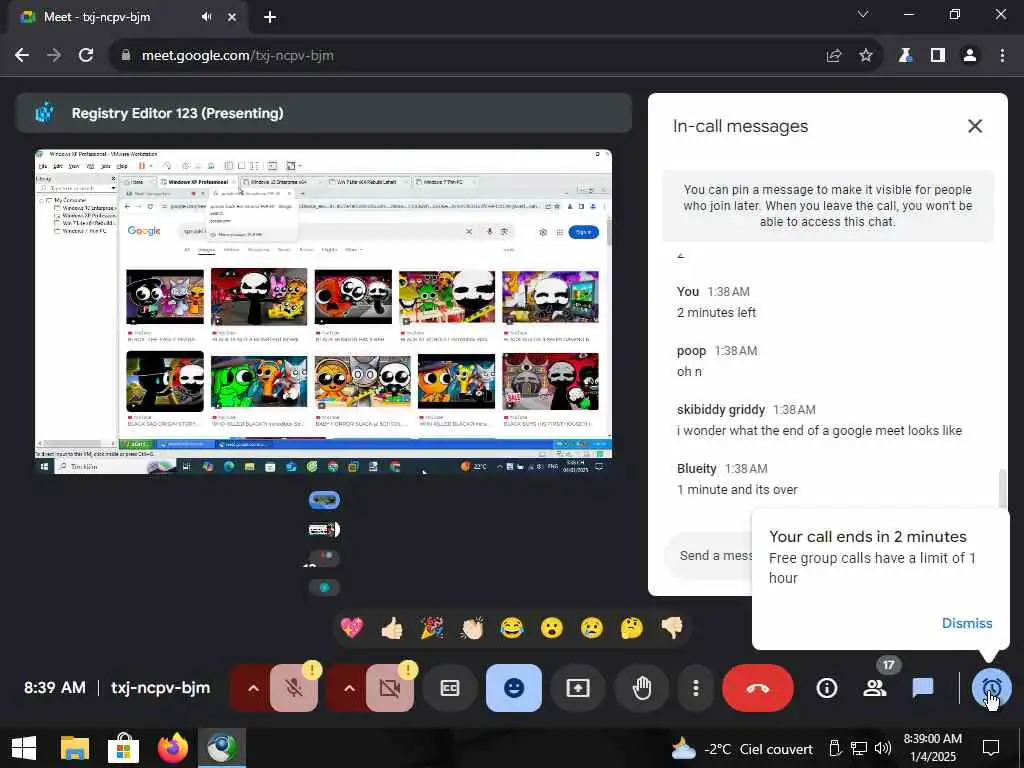Unmute the microphone in the call bar
Image resolution: width=1024 pixels, height=768 pixels.
point(294,688)
